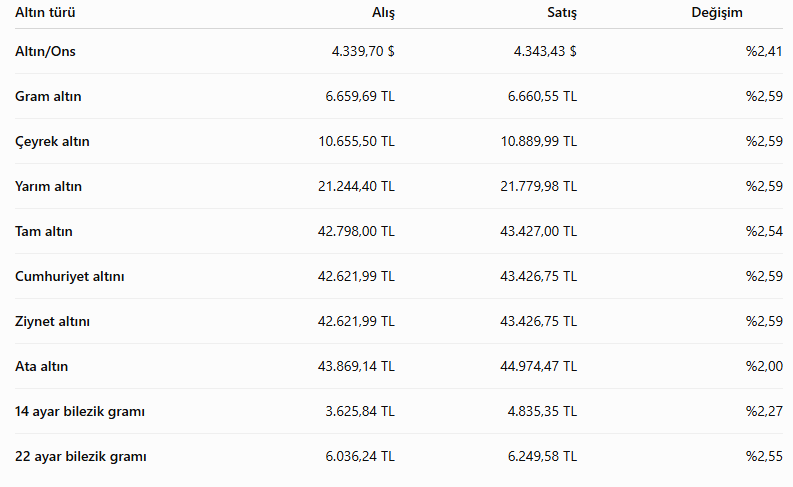Screen dimensions: 793x487
Task: Select the Satış column header
Action: (x=562, y=13)
